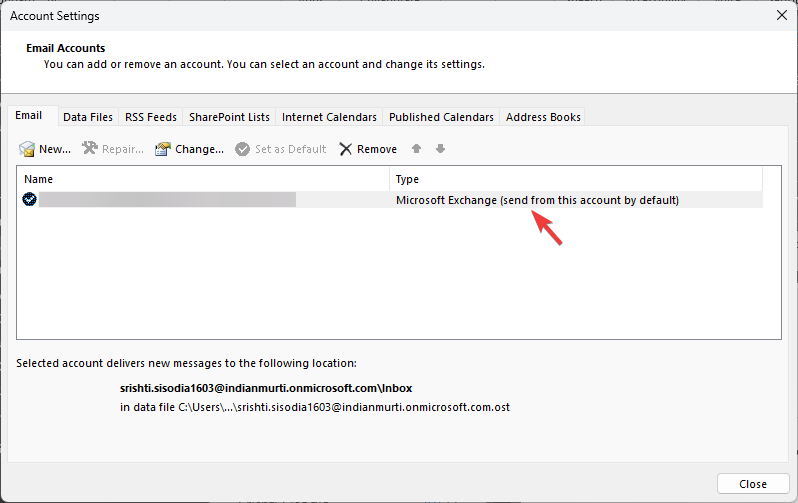This screenshot has height=503, width=798.
Task: Click the Repair... label
Action: [x=123, y=149]
